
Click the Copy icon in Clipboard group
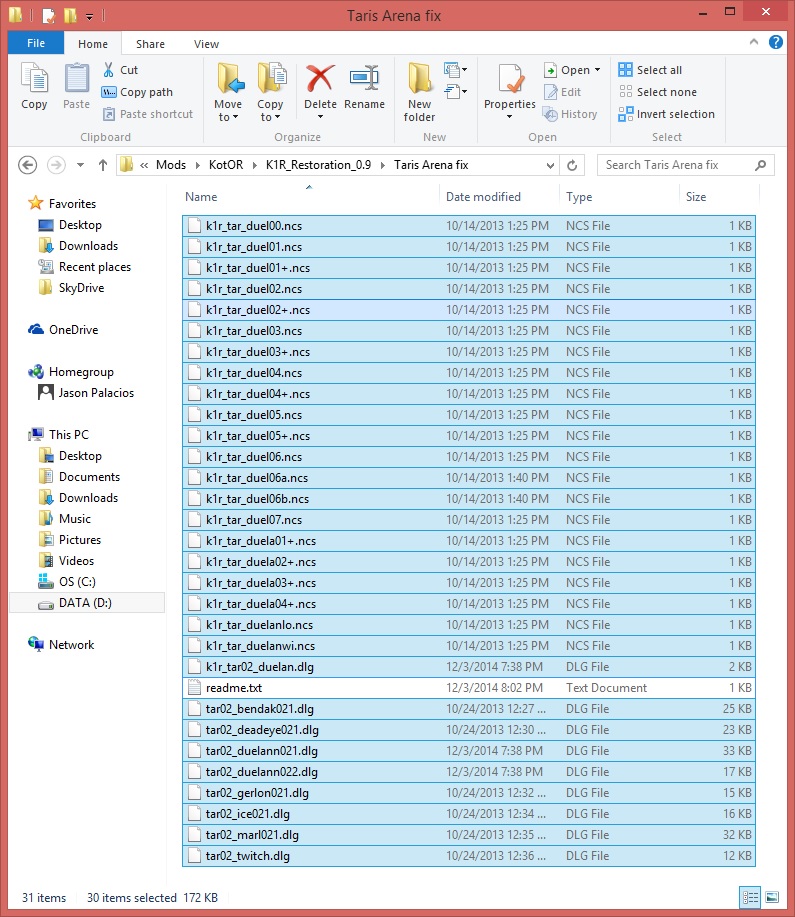[34, 78]
